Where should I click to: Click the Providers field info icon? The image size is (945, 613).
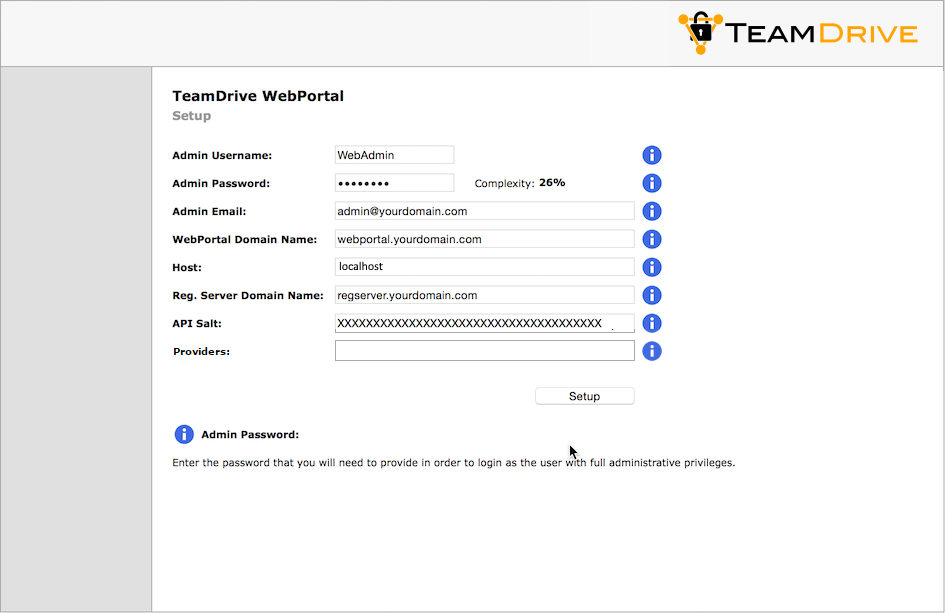pos(651,351)
